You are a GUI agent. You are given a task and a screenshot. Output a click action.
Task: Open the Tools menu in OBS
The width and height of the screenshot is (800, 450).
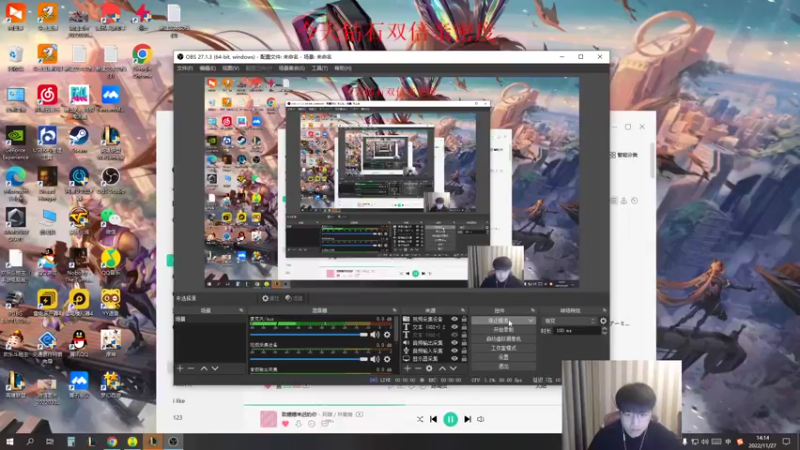coord(319,68)
